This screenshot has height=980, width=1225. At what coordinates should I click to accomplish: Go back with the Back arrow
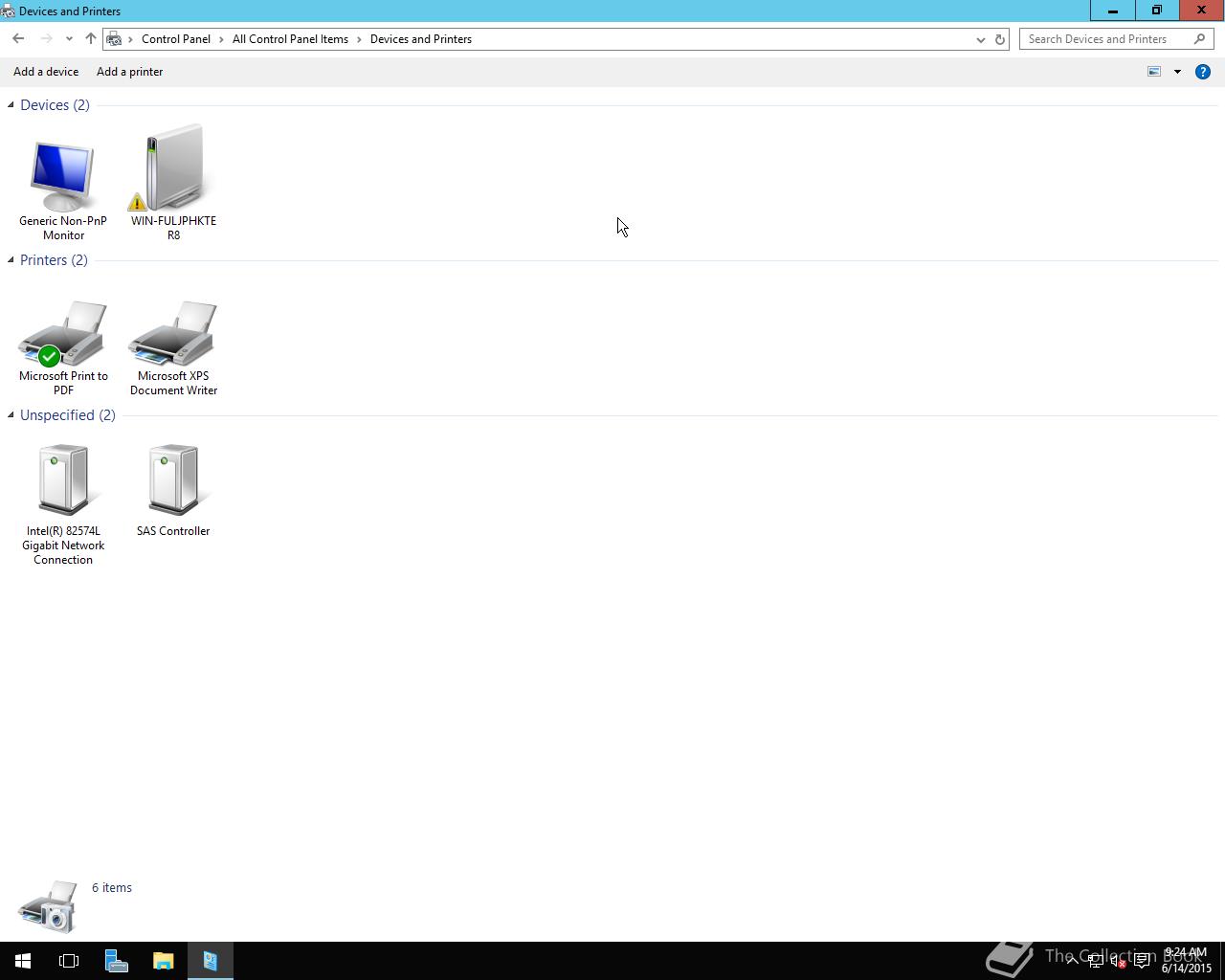pyautogui.click(x=18, y=39)
